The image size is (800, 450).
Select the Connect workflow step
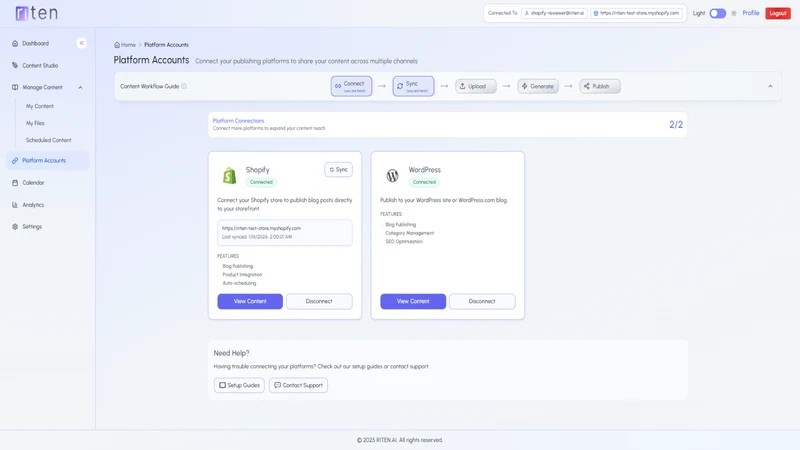tap(352, 86)
